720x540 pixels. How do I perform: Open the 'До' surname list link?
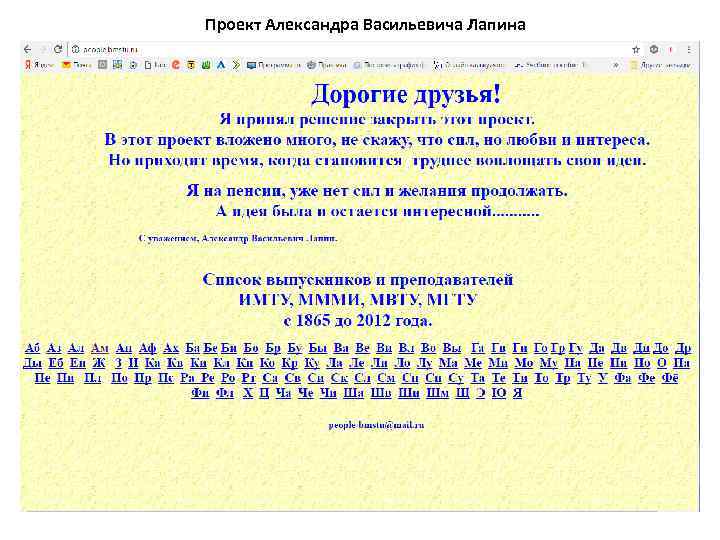coord(661,349)
